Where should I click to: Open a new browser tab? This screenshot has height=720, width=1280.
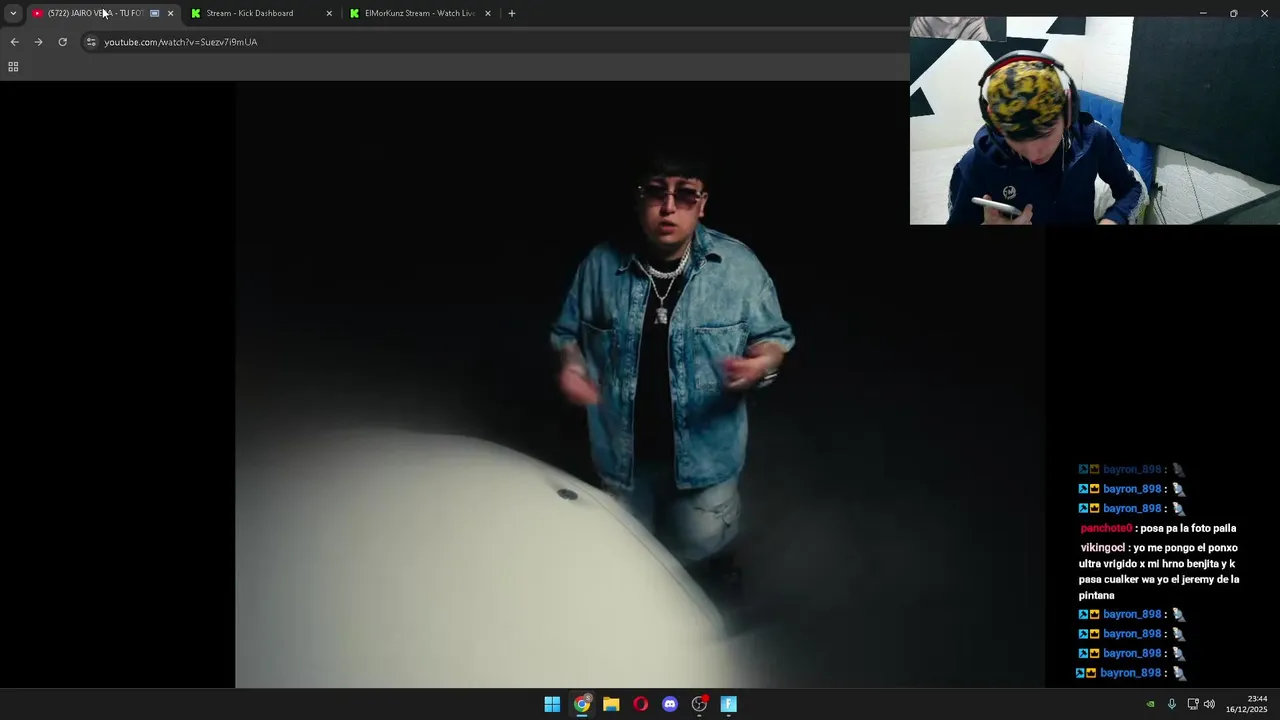[512, 13]
